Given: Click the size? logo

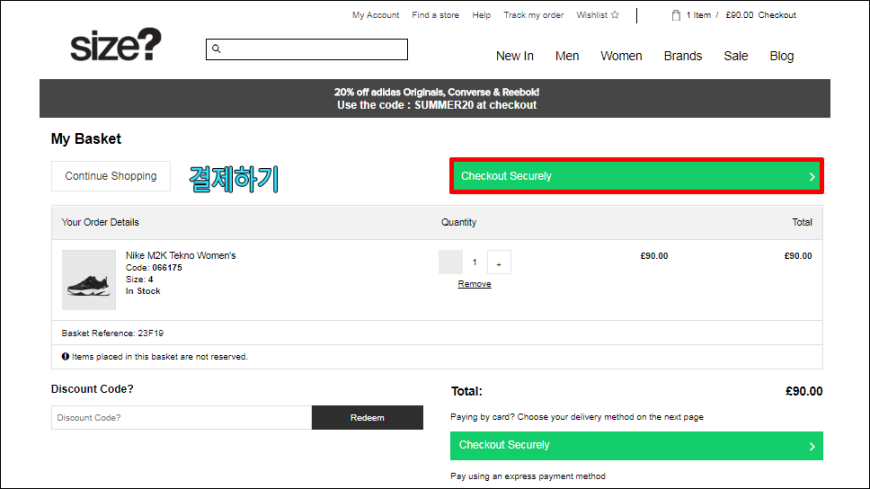Looking at the screenshot, I should (x=116, y=44).
